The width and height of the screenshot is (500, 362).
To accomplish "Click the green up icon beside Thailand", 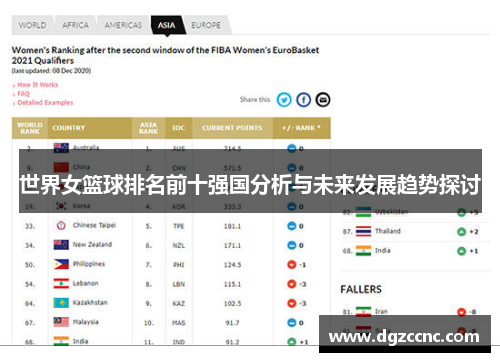I will (x=462, y=232).
